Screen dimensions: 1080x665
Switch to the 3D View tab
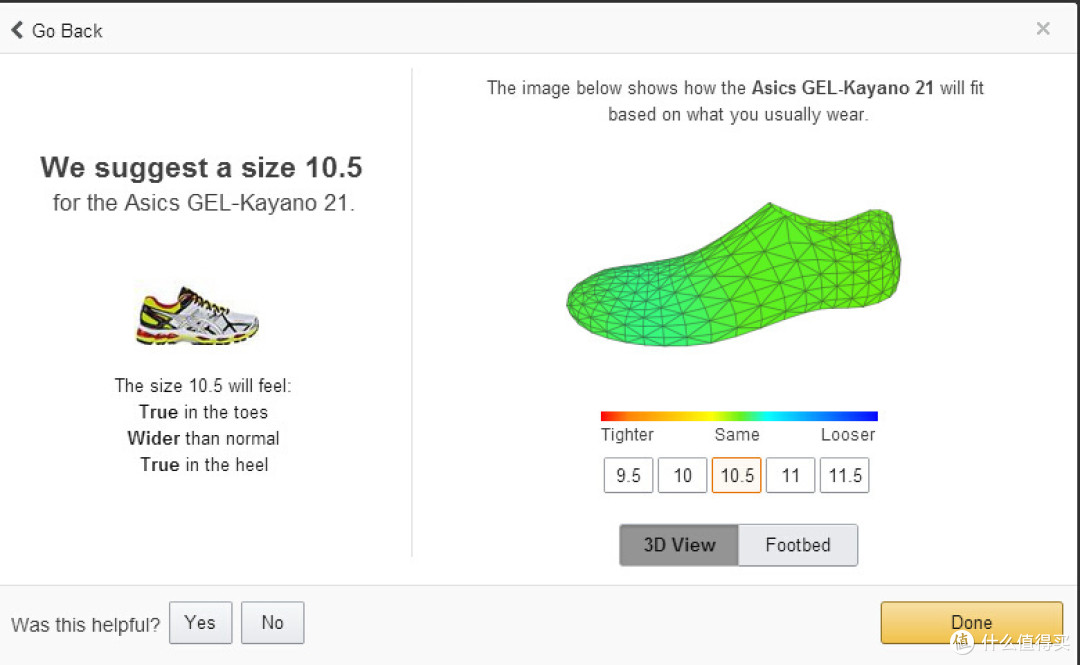tap(679, 545)
